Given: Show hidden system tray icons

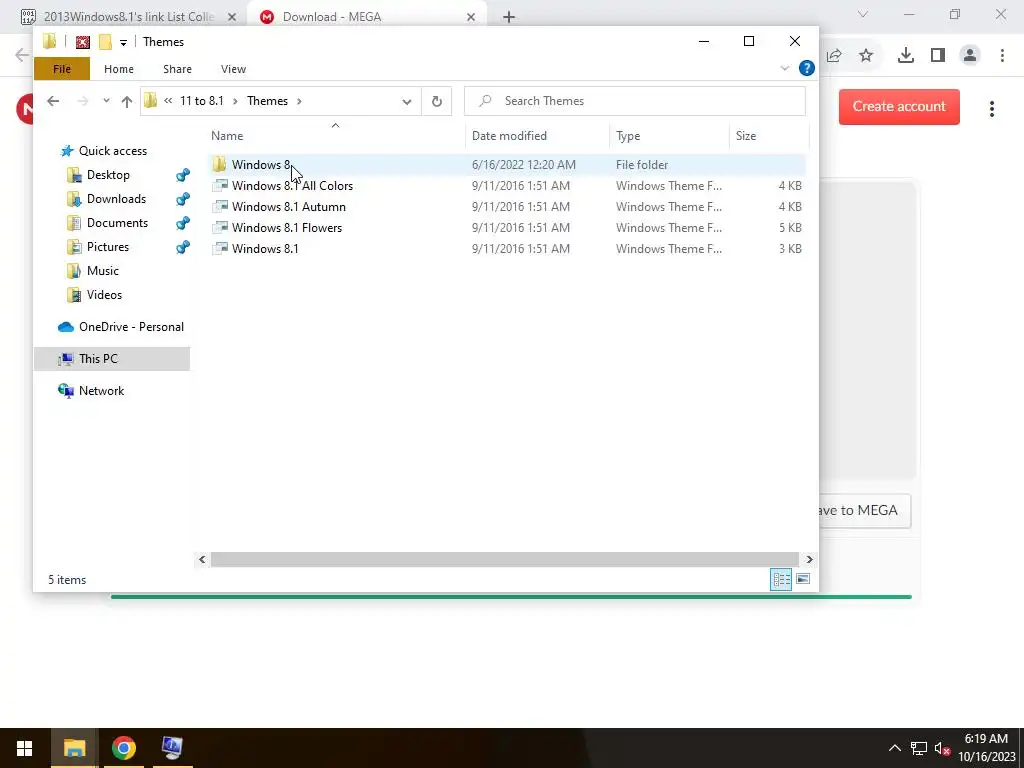Looking at the screenshot, I should point(895,748).
